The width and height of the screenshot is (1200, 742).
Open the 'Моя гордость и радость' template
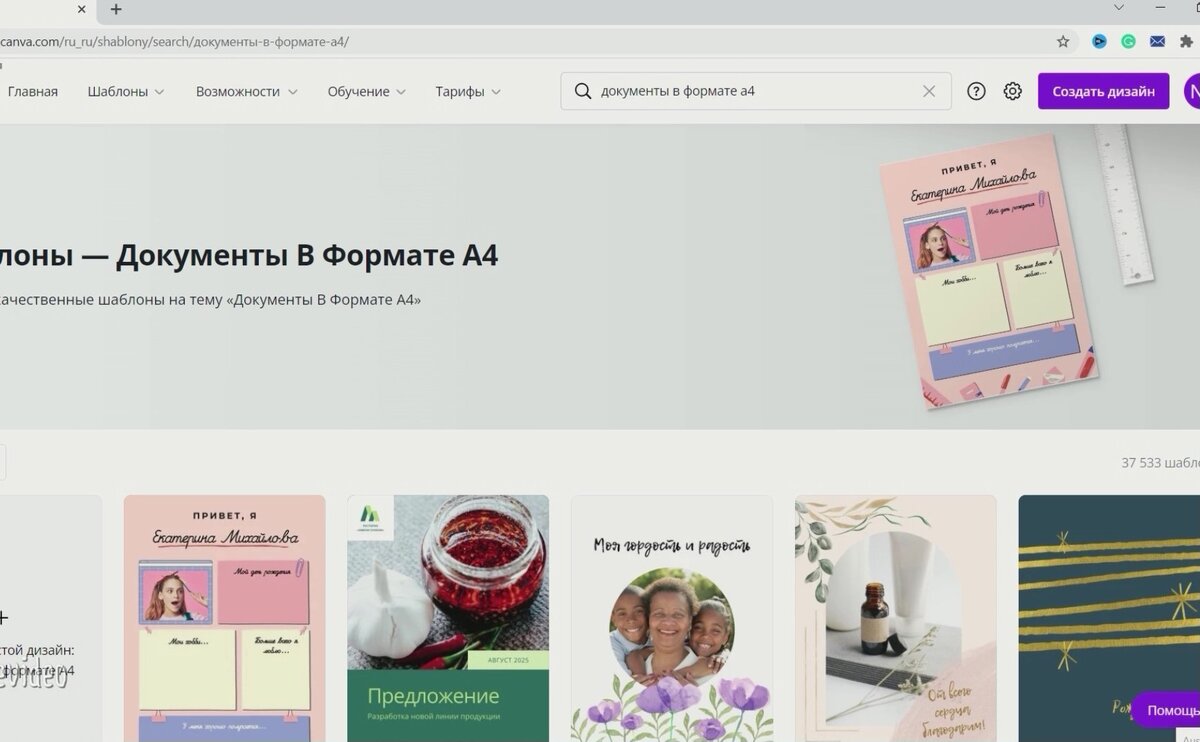[672, 618]
